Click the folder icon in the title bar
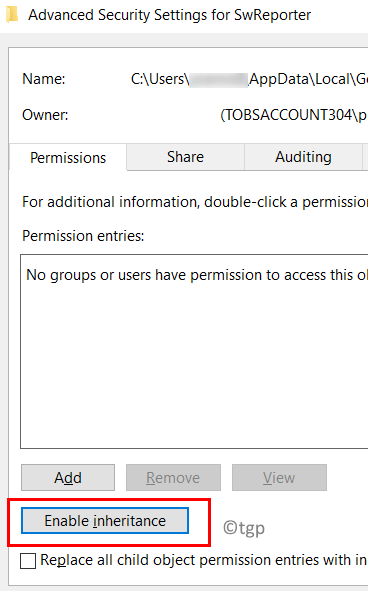Screen dimensions: 368x591 12,15
